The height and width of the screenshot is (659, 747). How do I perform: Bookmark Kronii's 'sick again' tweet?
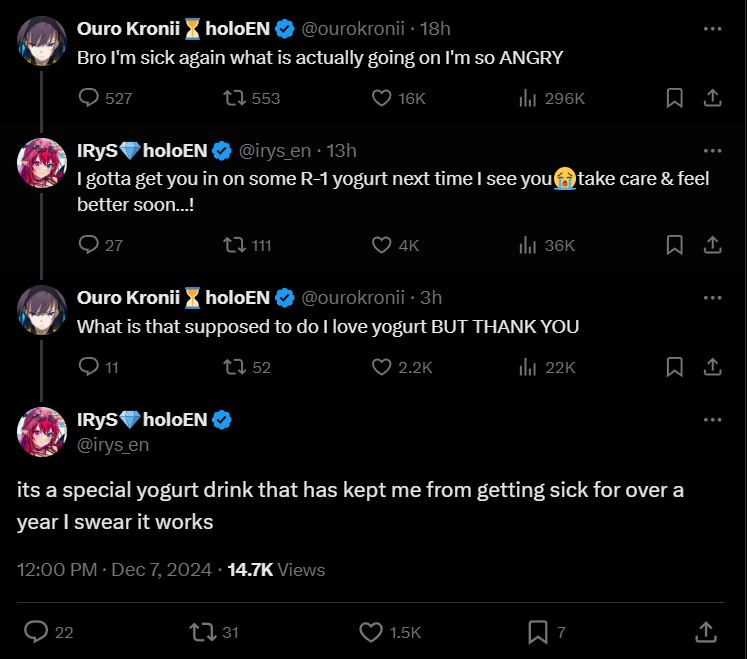coord(675,98)
